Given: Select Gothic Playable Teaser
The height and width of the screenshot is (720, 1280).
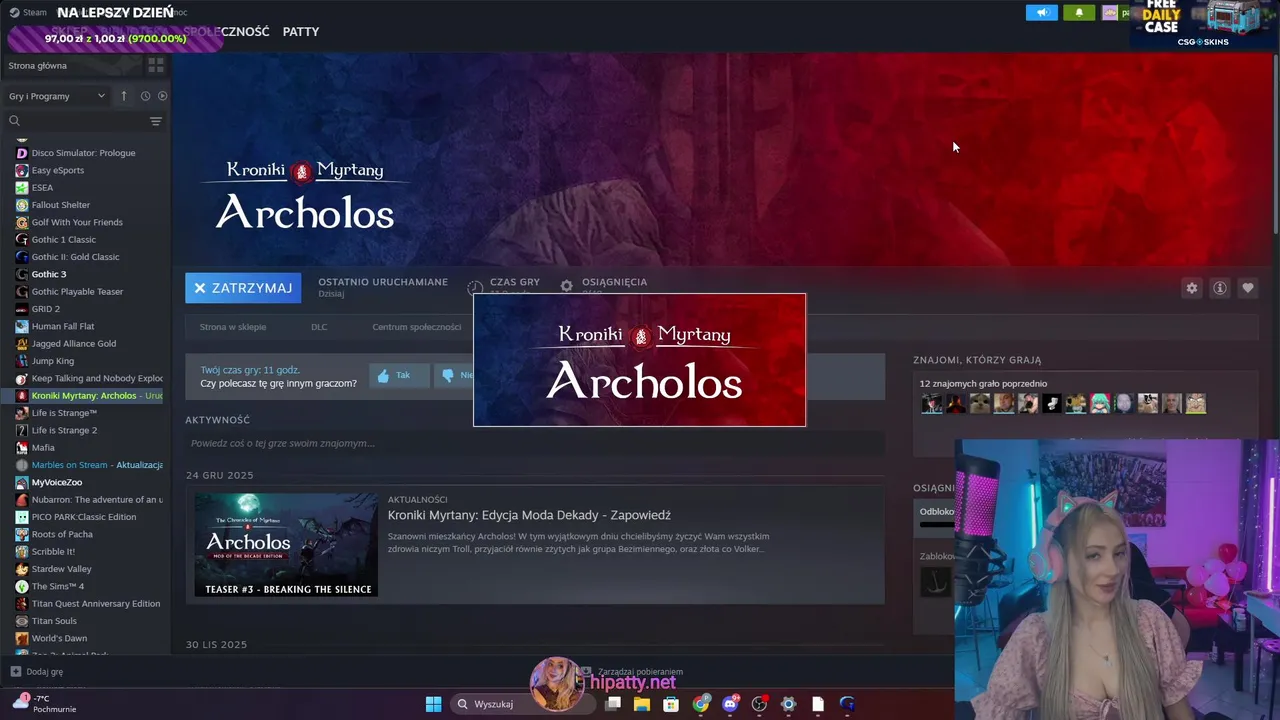Looking at the screenshot, I should 77,291.
